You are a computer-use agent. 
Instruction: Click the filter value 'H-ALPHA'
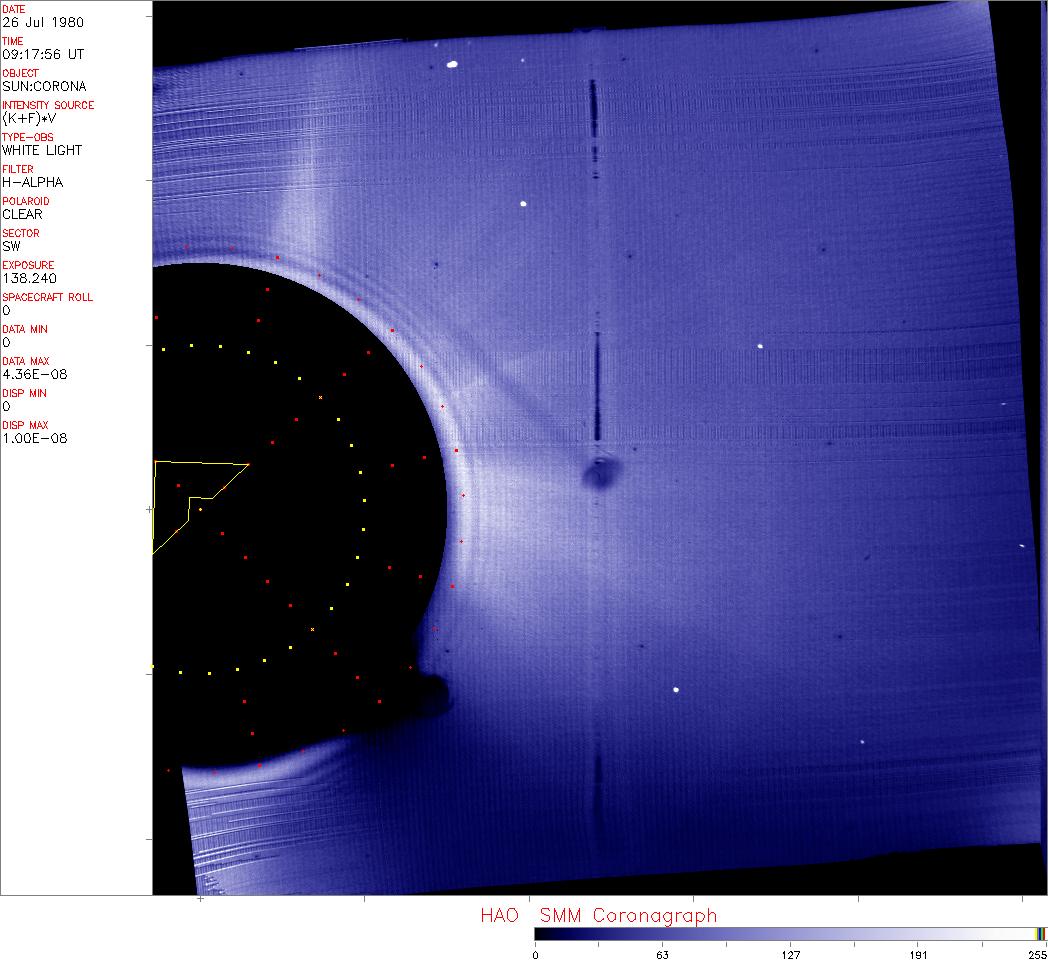click(x=31, y=182)
